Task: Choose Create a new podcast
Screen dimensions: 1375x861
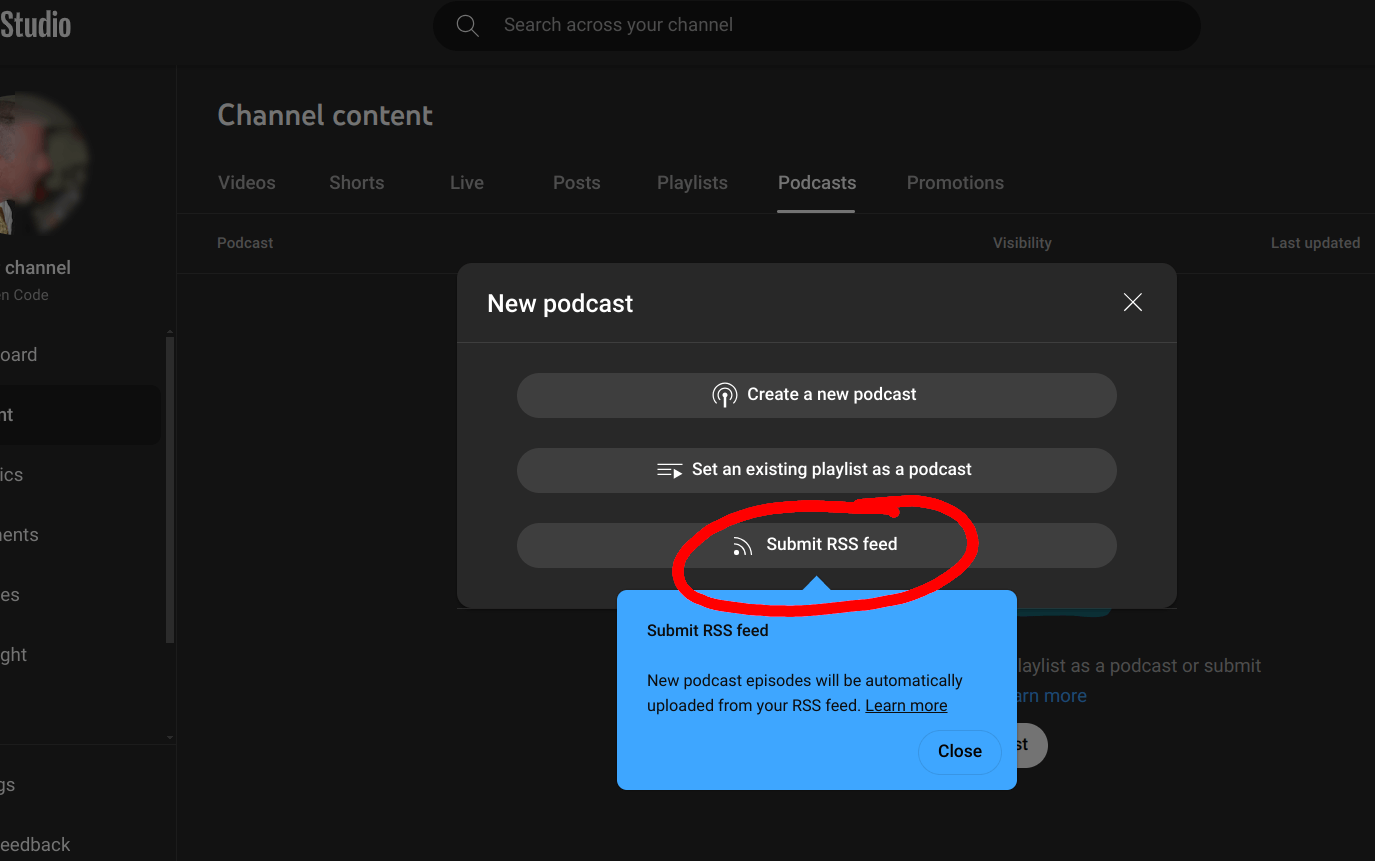Action: pos(816,395)
